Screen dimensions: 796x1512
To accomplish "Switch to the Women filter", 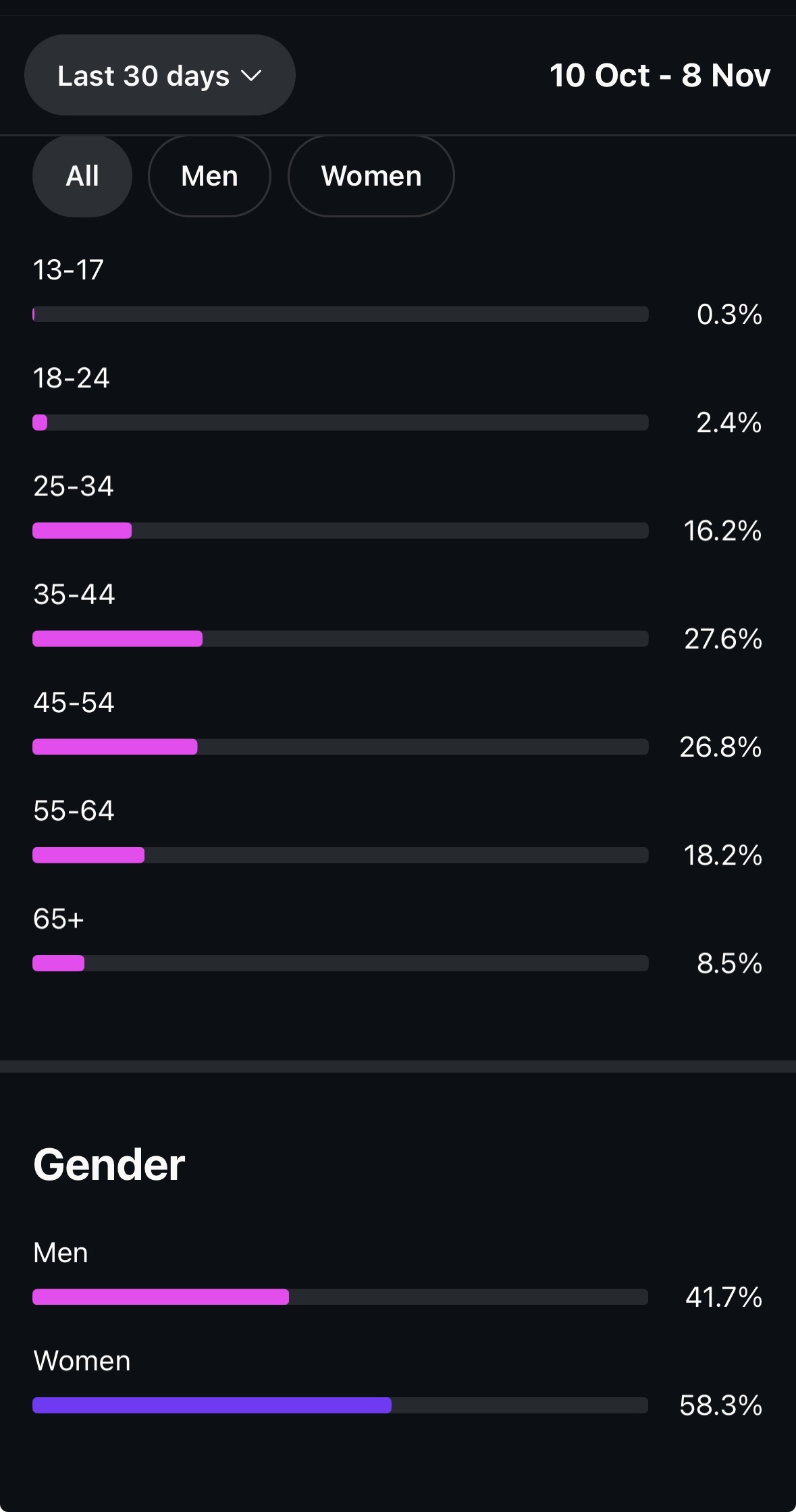I will (x=371, y=176).
